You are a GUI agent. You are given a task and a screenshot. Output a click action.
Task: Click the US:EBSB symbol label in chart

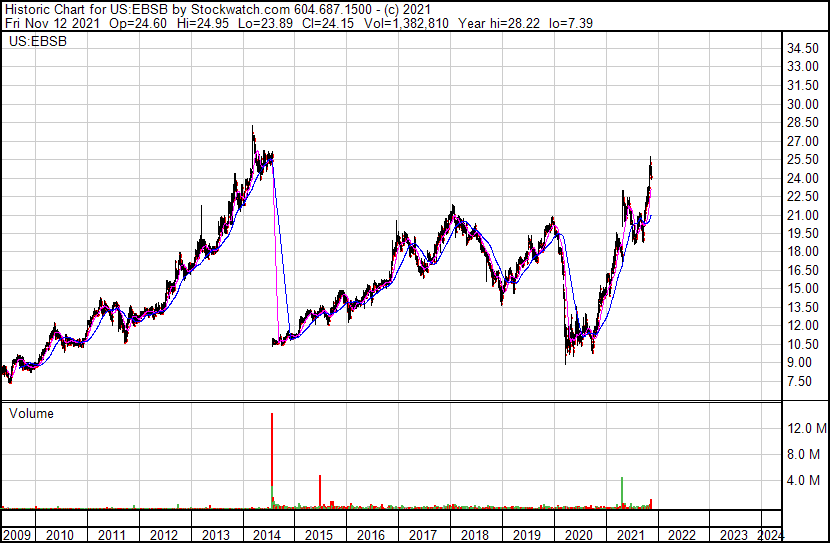click(x=38, y=41)
